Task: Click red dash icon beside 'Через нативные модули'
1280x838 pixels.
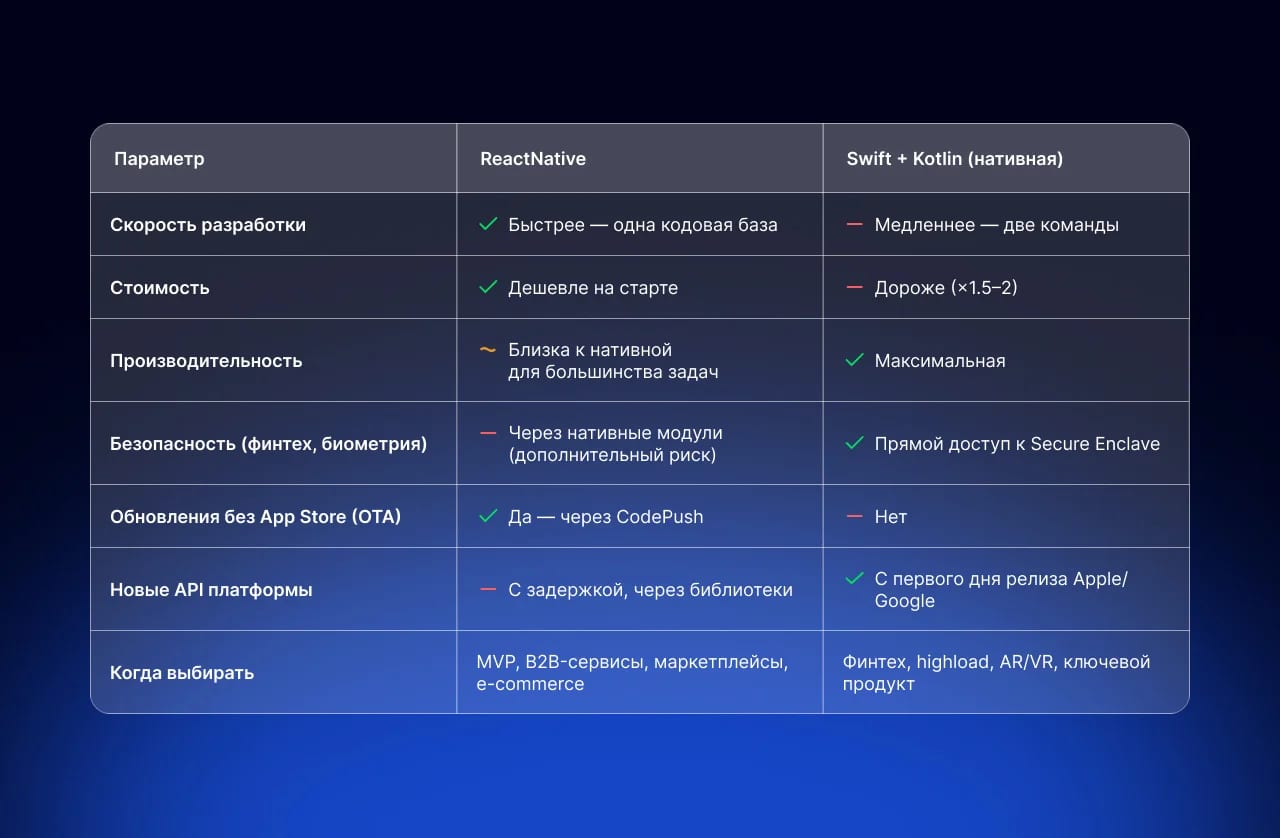Action: (x=488, y=433)
